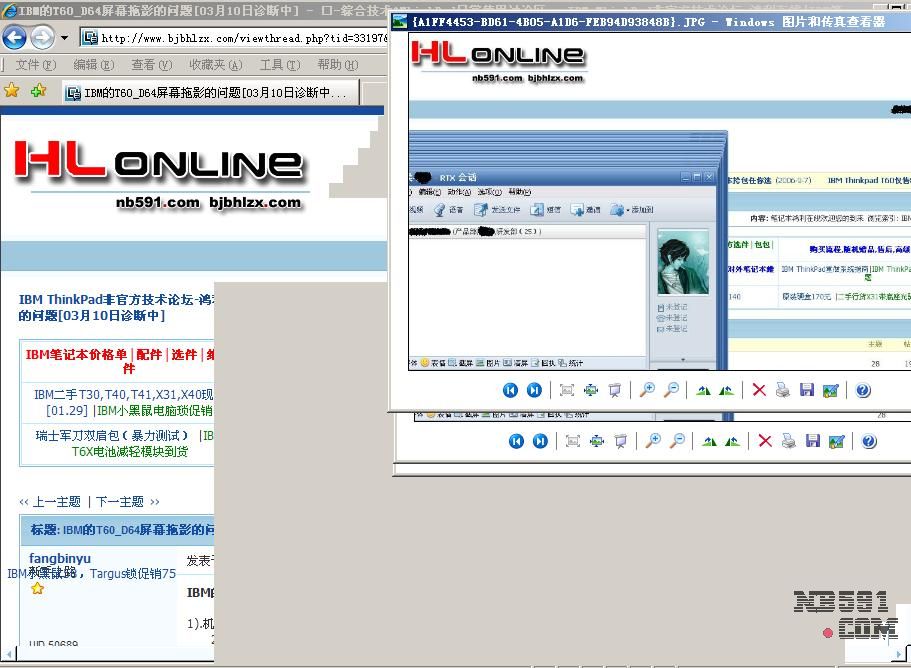911x668 pixels.
Task: Select Best Fit in front picture viewer
Action: point(566,390)
